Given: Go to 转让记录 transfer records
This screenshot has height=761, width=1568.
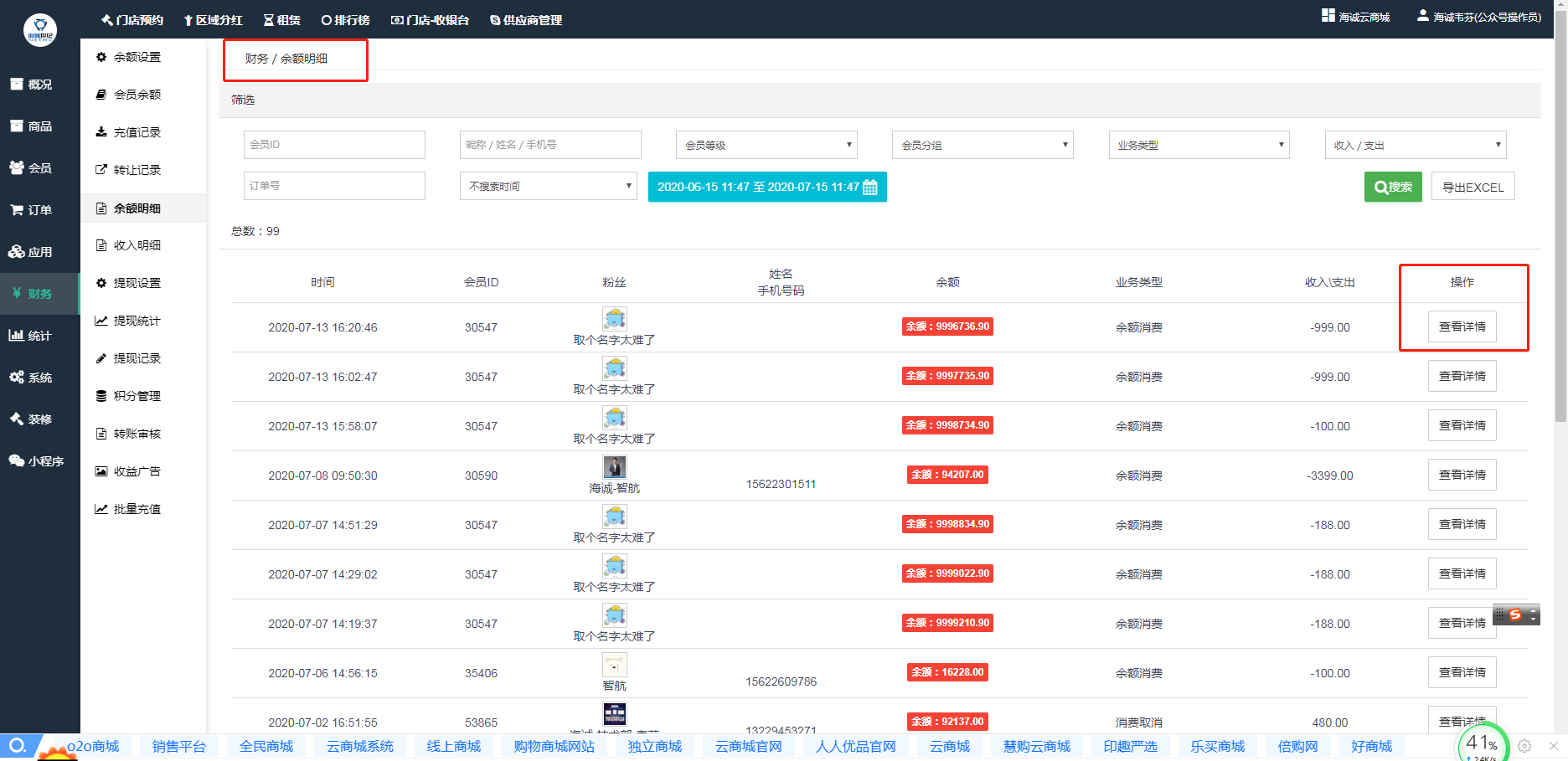Looking at the screenshot, I should [x=128, y=170].
